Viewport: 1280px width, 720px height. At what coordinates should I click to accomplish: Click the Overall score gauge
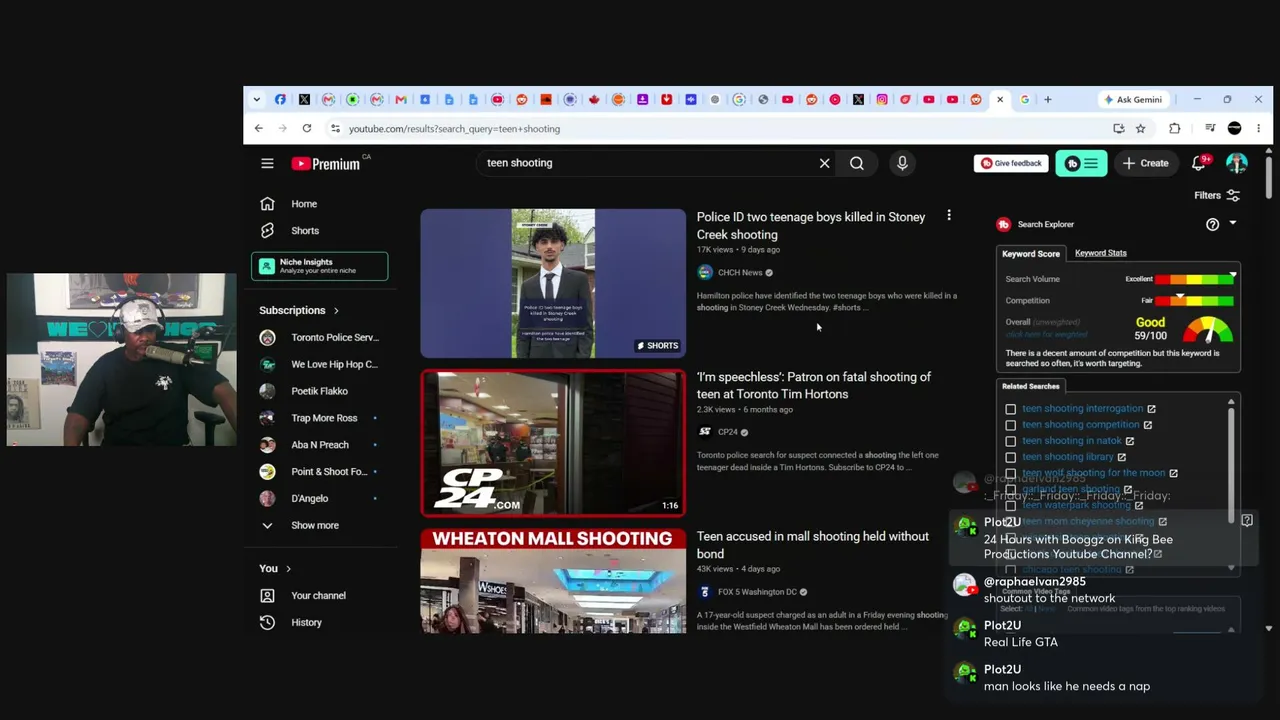coord(1208,329)
